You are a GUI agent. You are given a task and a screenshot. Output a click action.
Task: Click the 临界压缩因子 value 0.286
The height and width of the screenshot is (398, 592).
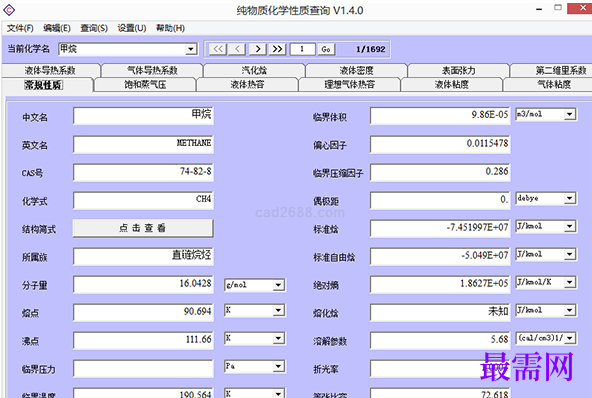(440, 172)
